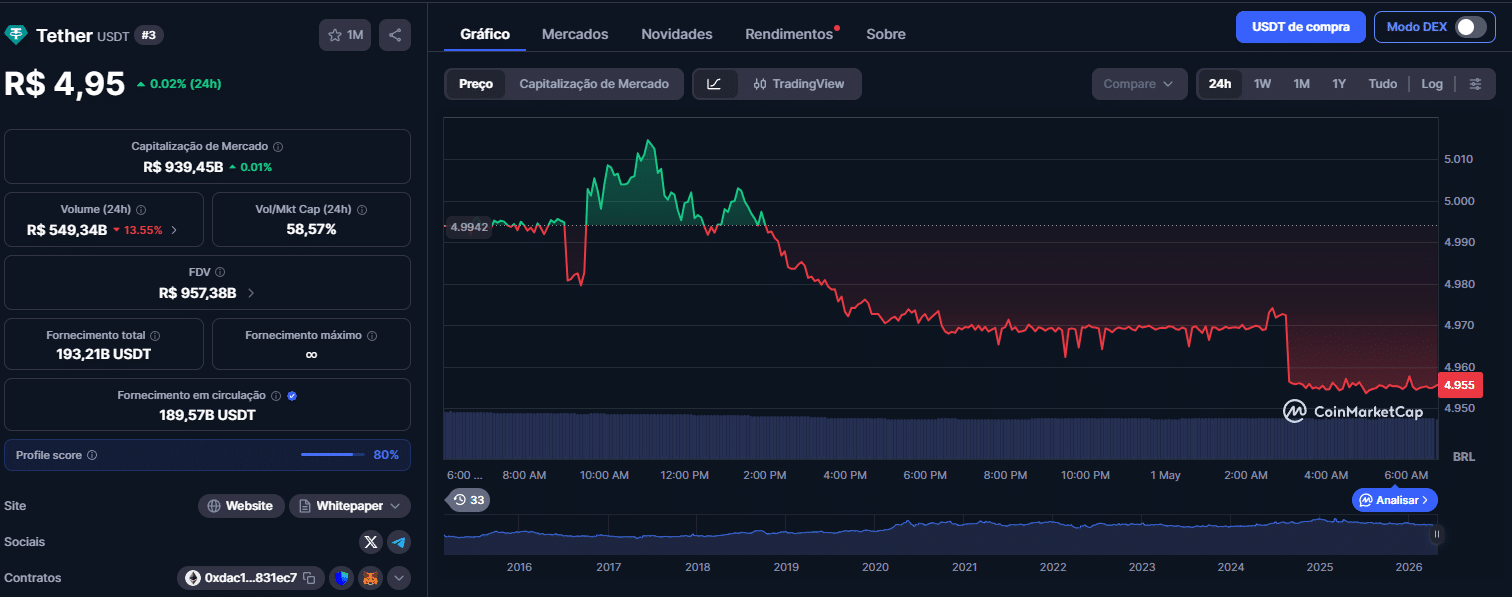
Task: Click the Analisar button
Action: [x=1395, y=499]
